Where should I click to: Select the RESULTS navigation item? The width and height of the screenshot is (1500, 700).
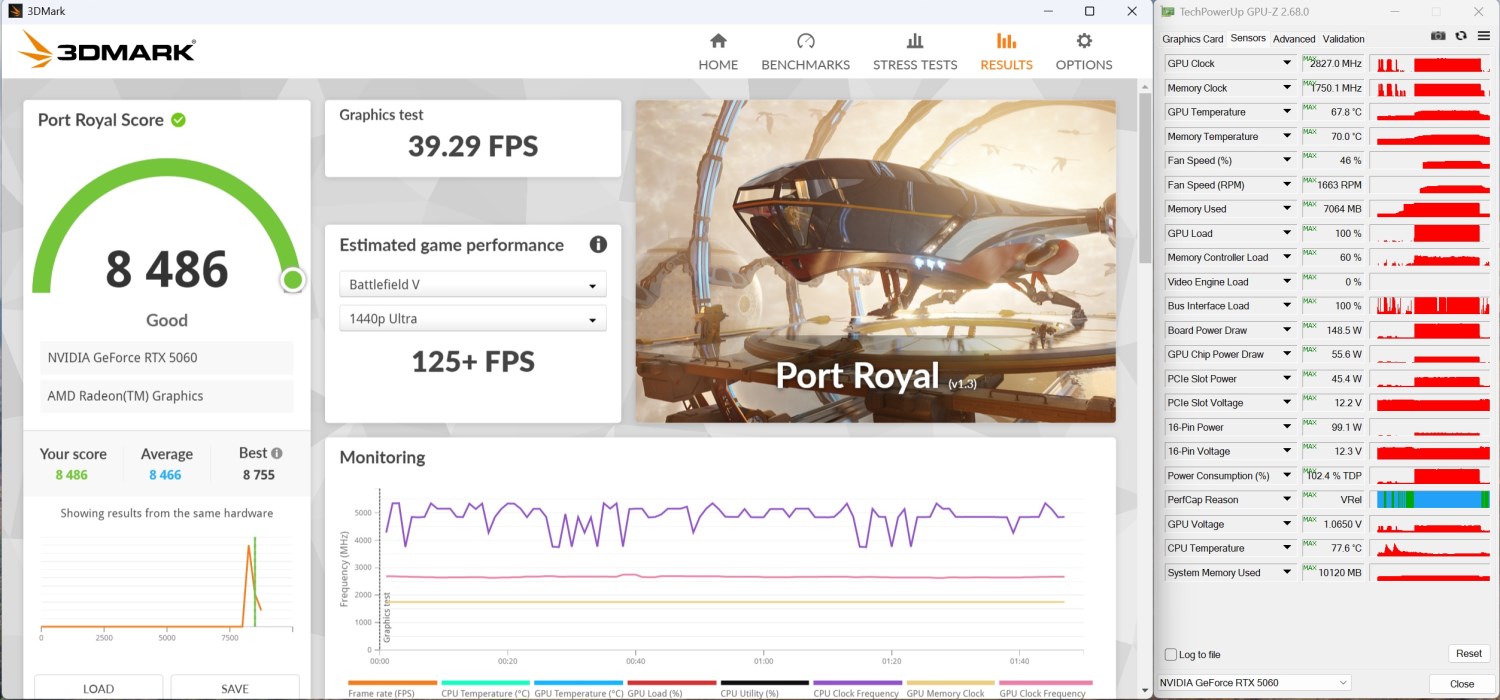(x=1006, y=52)
